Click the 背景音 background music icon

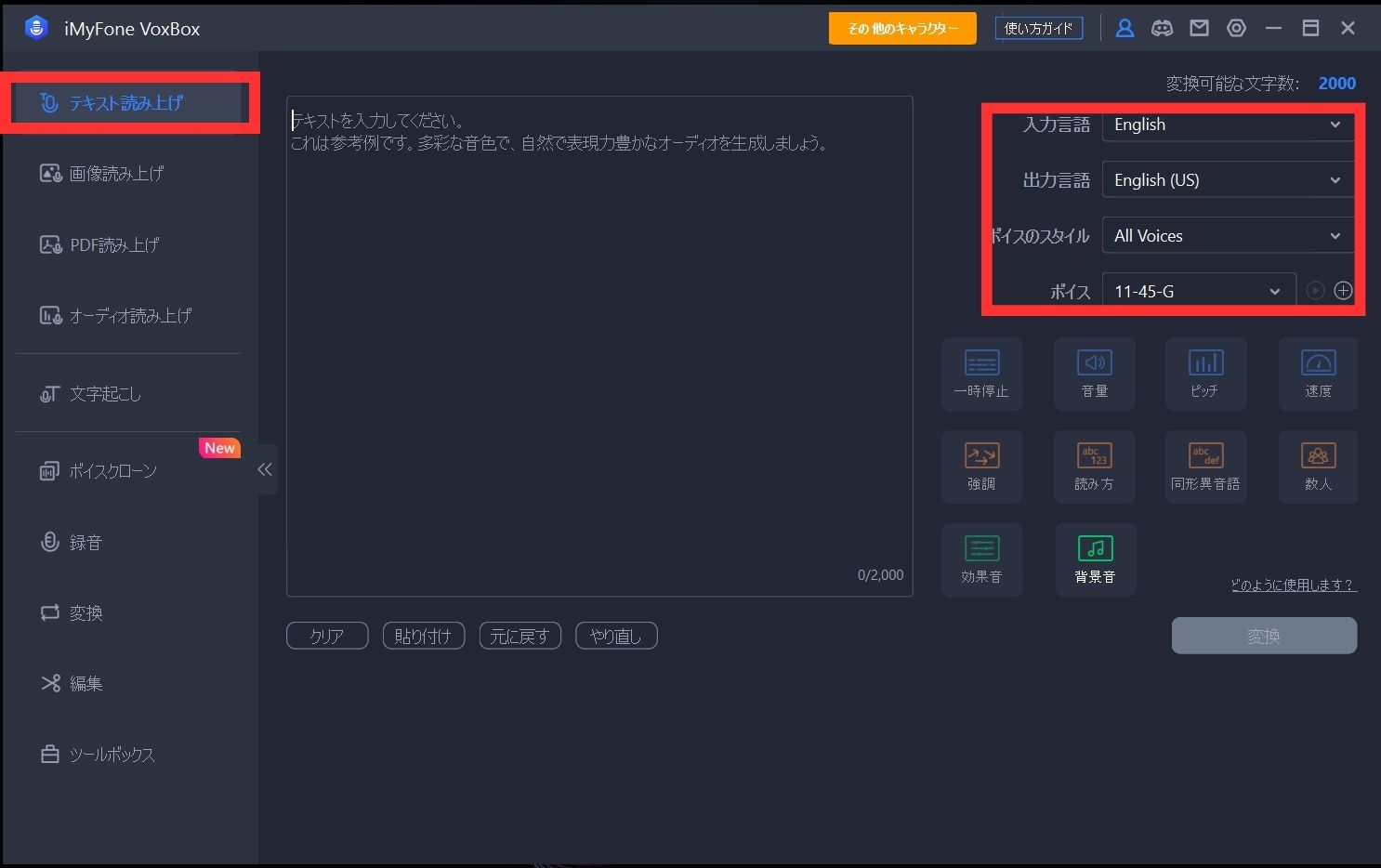coord(1095,559)
